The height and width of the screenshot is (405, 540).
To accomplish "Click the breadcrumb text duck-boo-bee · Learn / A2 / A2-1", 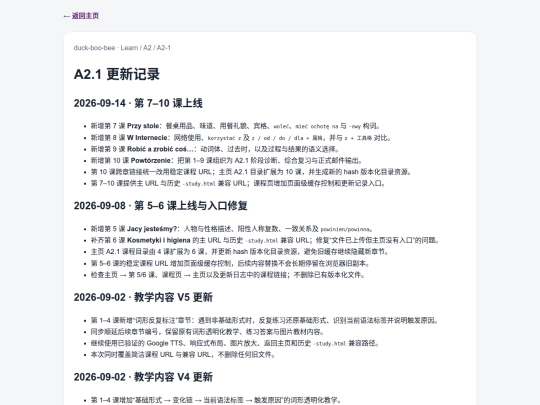I will click(122, 48).
